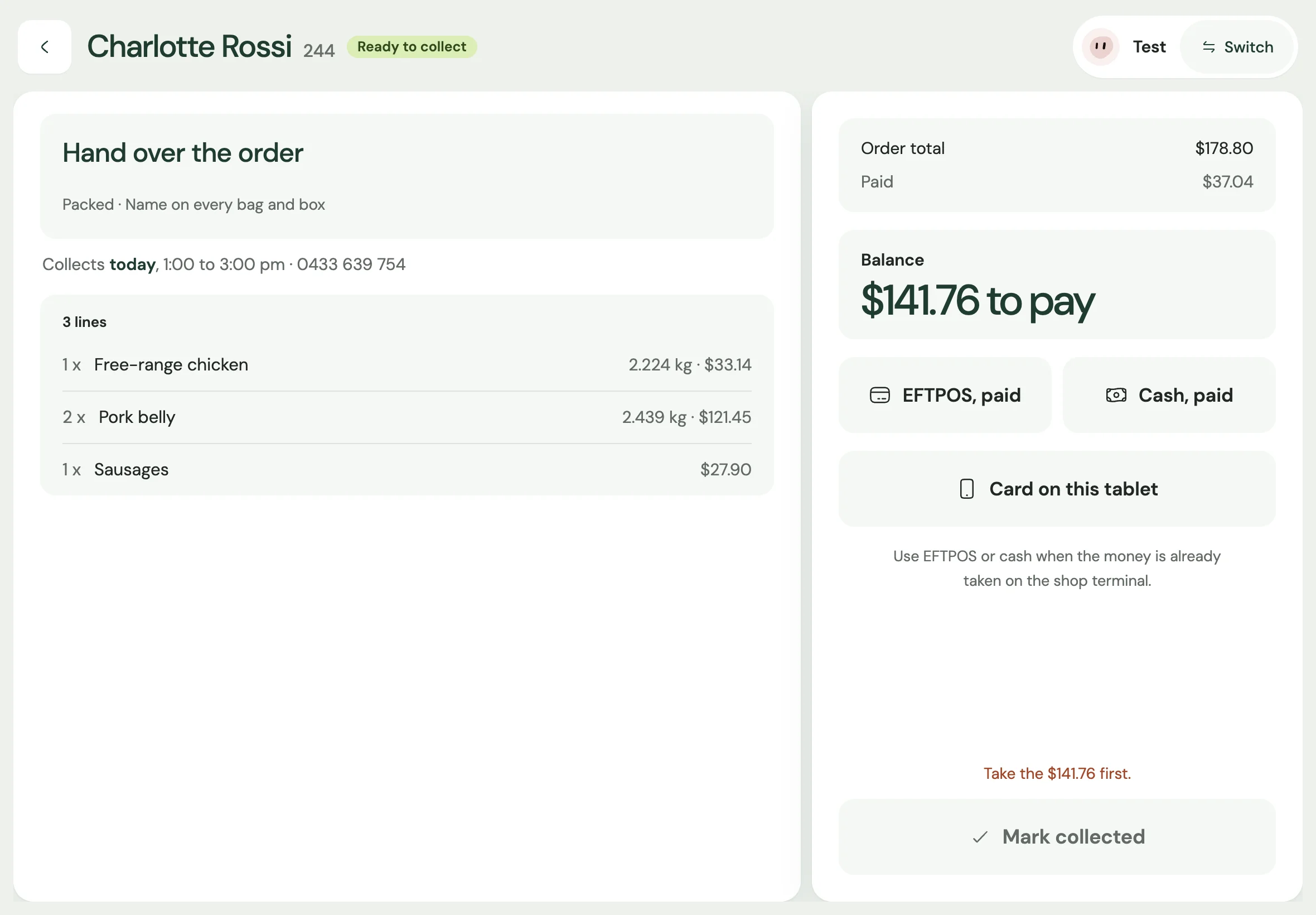Select the Pork belly line
1316x915 pixels.
tap(407, 417)
